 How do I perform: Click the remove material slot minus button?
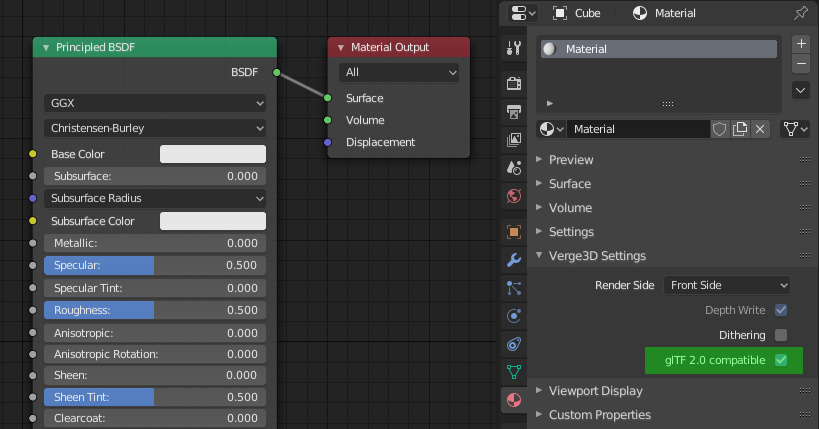tap(801, 64)
